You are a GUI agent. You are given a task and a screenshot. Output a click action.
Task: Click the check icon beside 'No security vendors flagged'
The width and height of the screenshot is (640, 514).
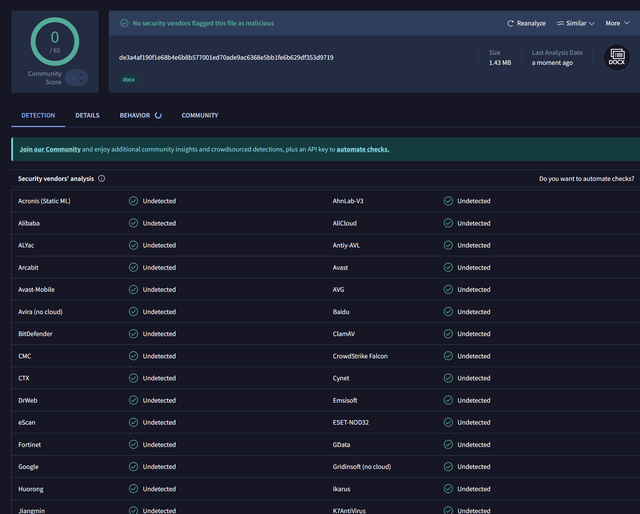click(124, 23)
